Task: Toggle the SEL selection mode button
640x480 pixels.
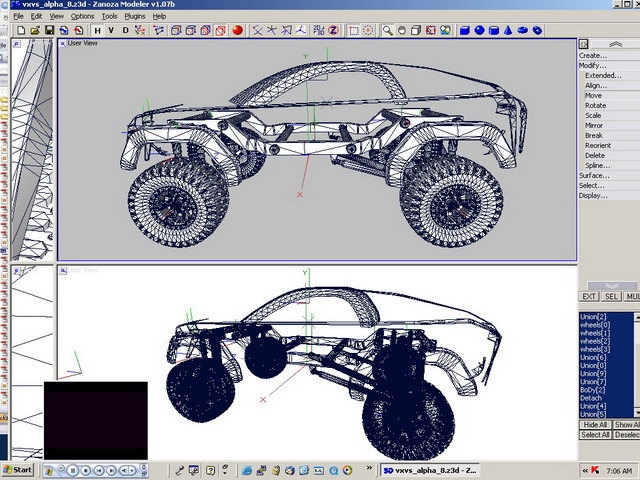Action: click(x=612, y=297)
